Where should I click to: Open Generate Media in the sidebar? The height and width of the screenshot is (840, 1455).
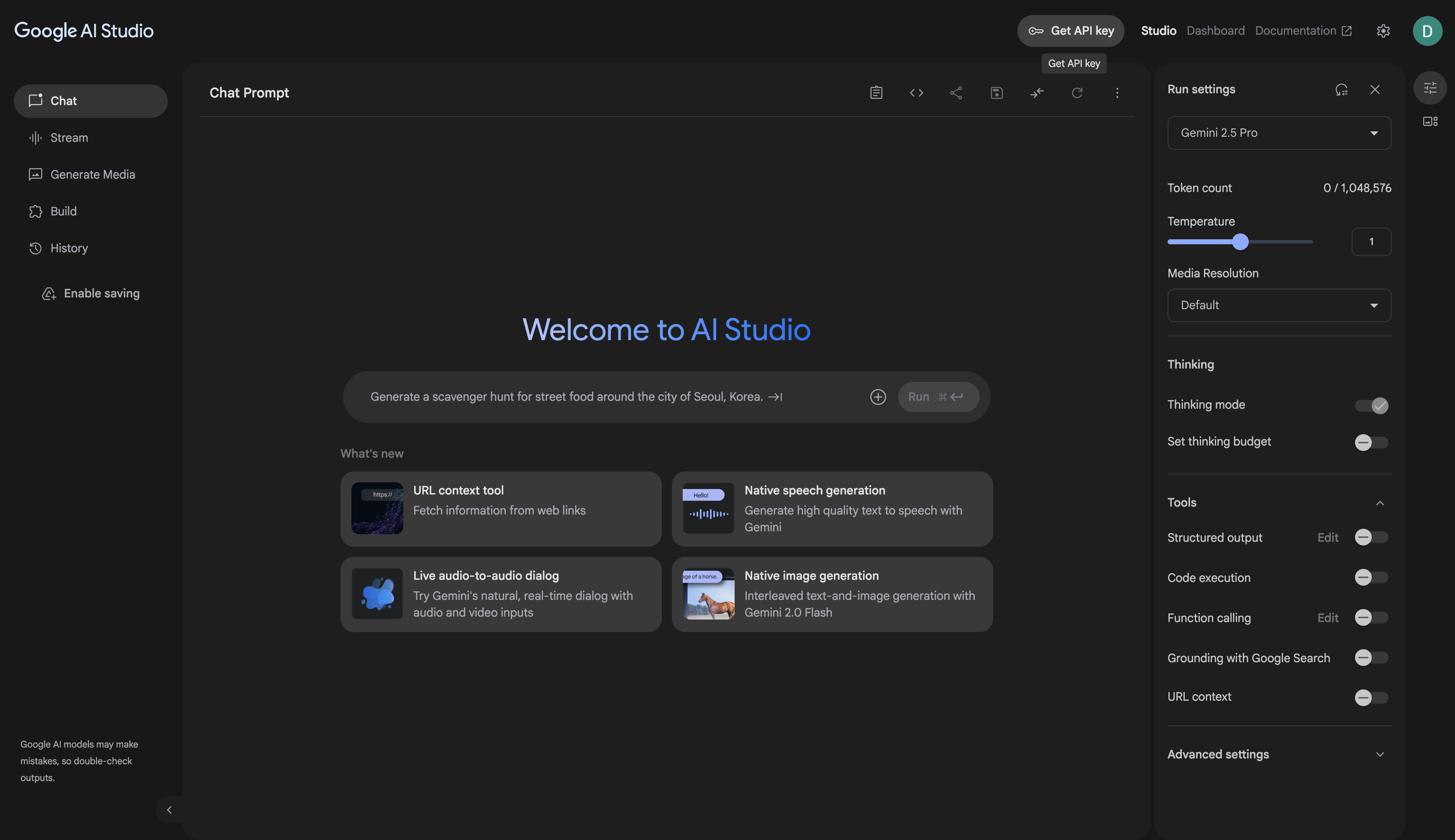(x=91, y=175)
